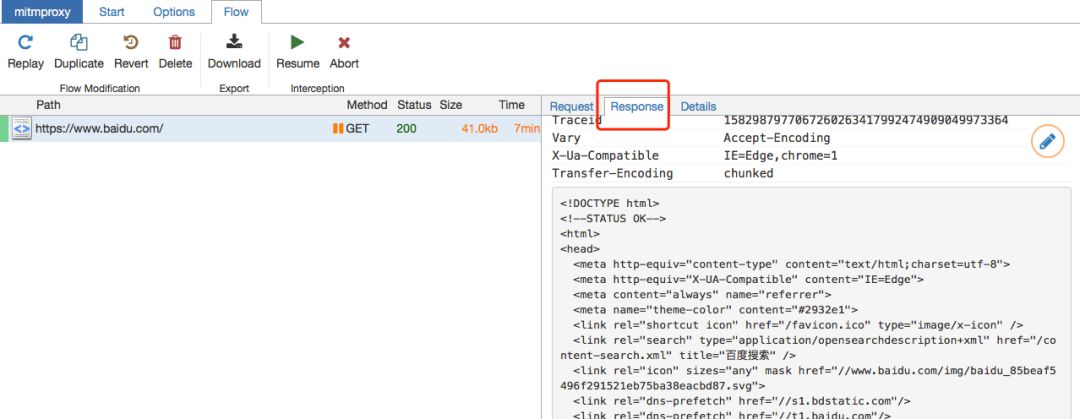Click the chunked header value
The image size is (1080, 419).
tap(748, 173)
